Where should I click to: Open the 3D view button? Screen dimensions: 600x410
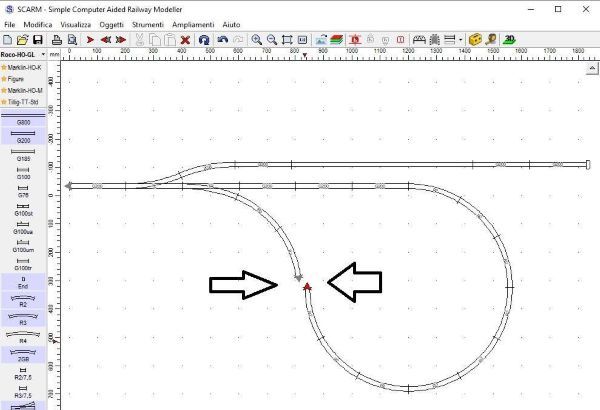(x=509, y=39)
